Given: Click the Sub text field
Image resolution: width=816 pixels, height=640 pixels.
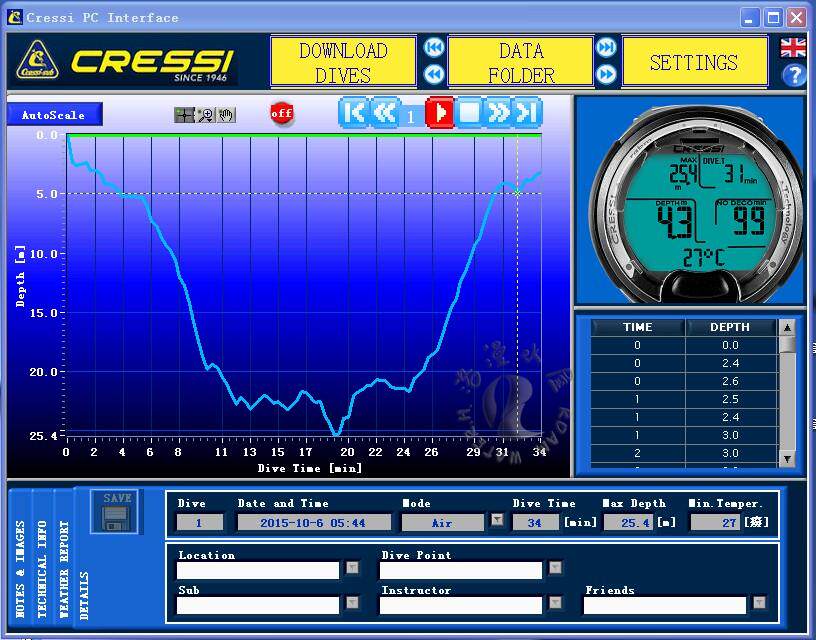Looking at the screenshot, I should (x=258, y=606).
